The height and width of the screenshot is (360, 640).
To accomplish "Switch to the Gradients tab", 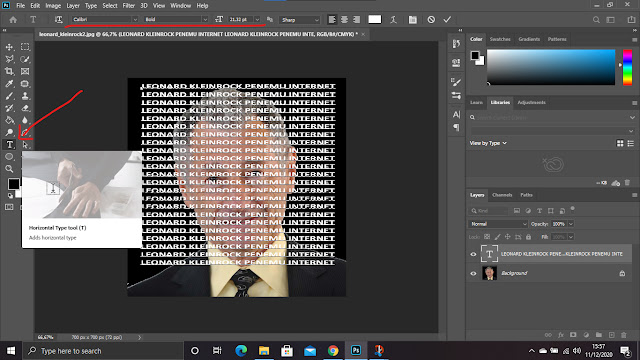I will pyautogui.click(x=529, y=39).
